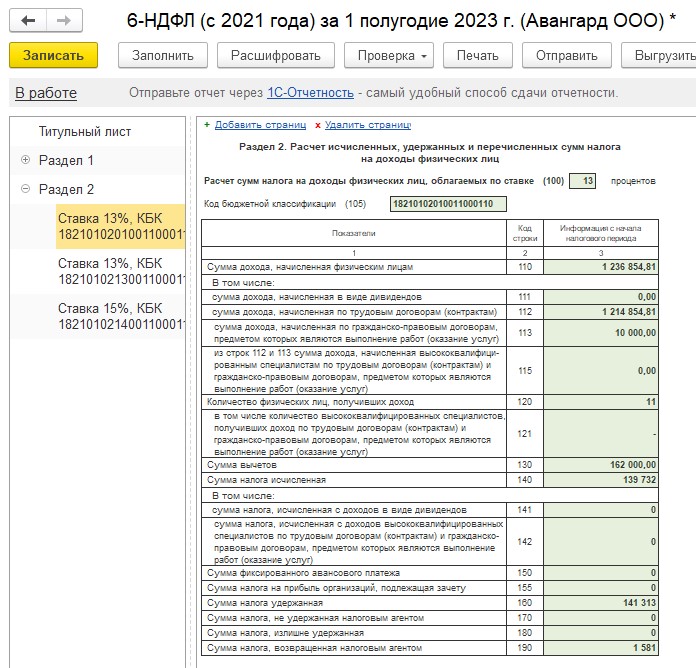Click the text Сумма налога, не удержанная налоговым агентом
696x668 pixels.
pyautogui.click(x=315, y=618)
